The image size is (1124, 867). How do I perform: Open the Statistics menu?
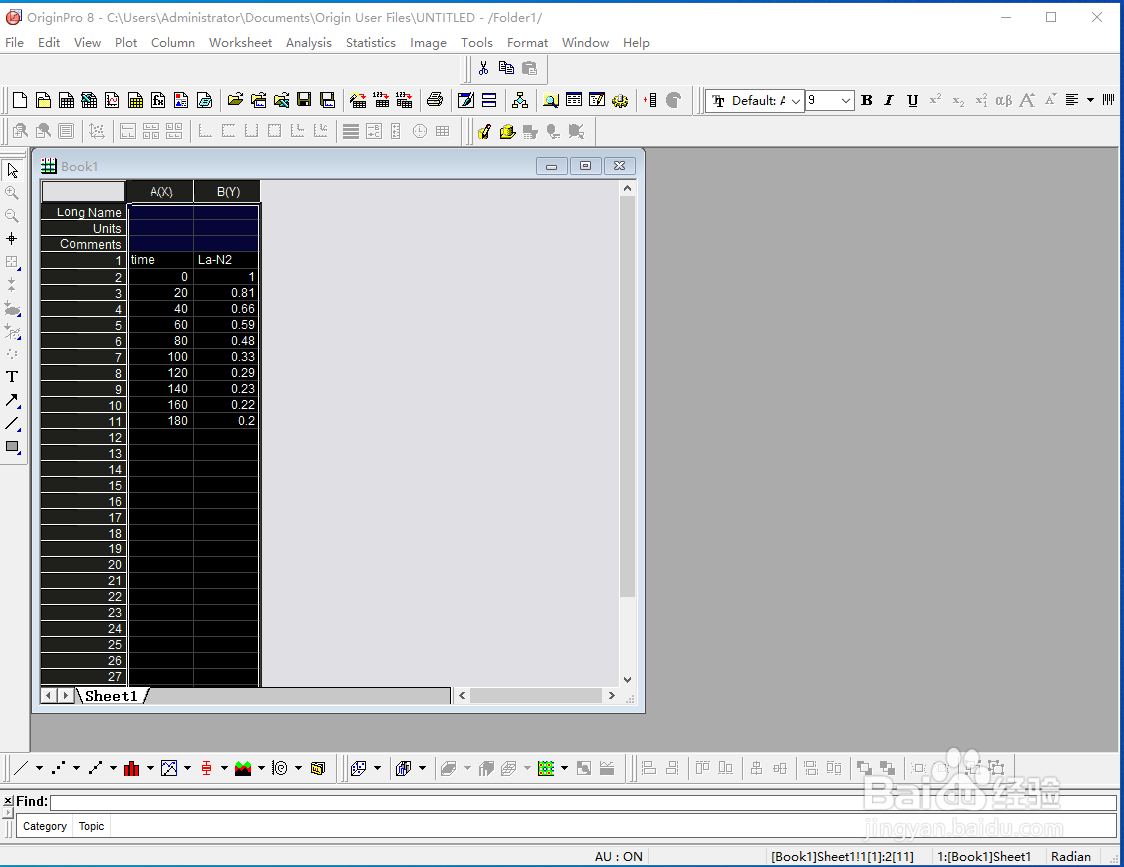pos(371,42)
